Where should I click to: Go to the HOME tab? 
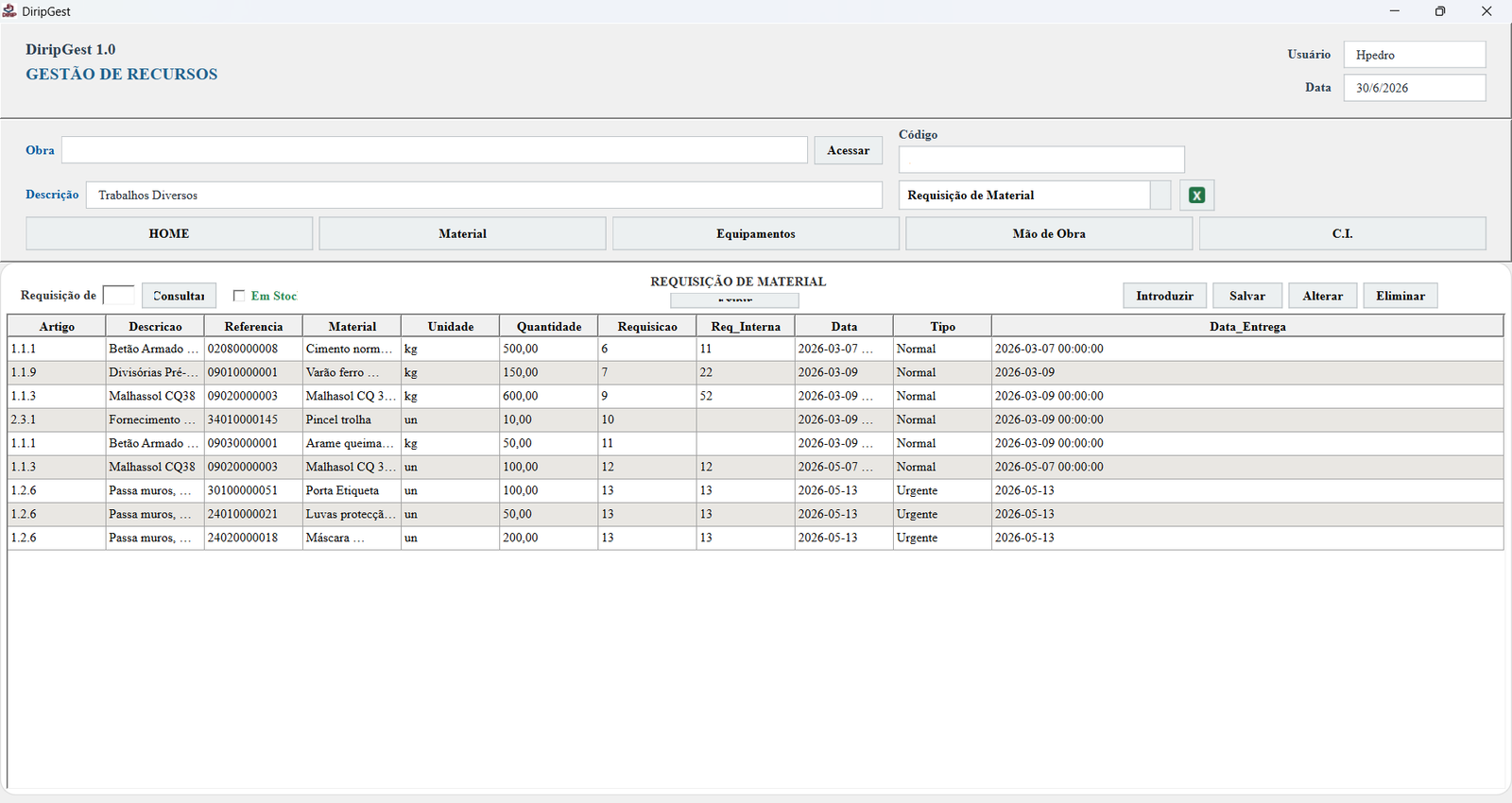click(x=169, y=233)
